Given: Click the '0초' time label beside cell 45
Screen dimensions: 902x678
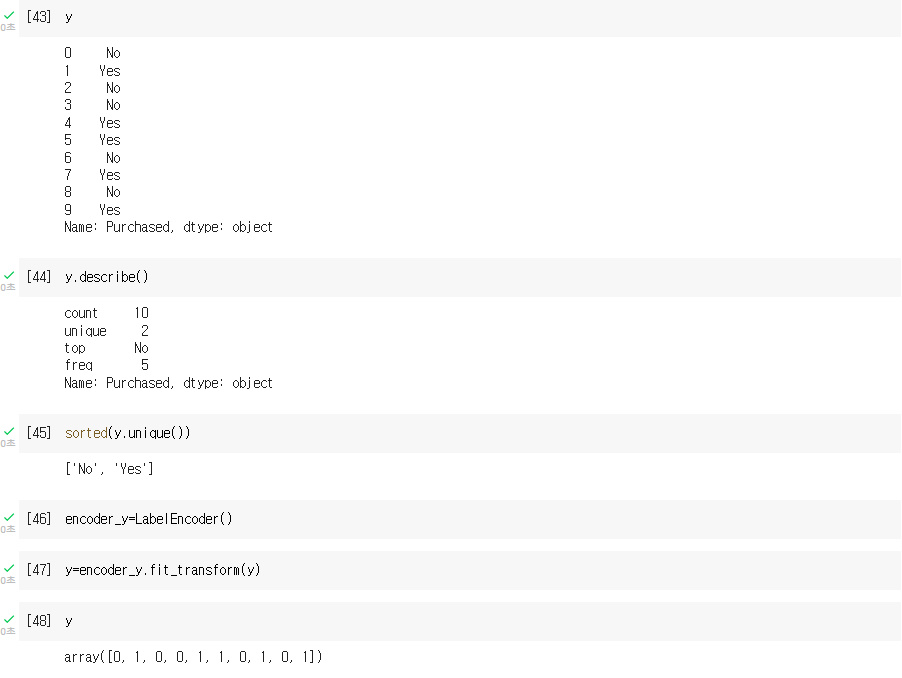Looking at the screenshot, I should (x=7, y=443).
